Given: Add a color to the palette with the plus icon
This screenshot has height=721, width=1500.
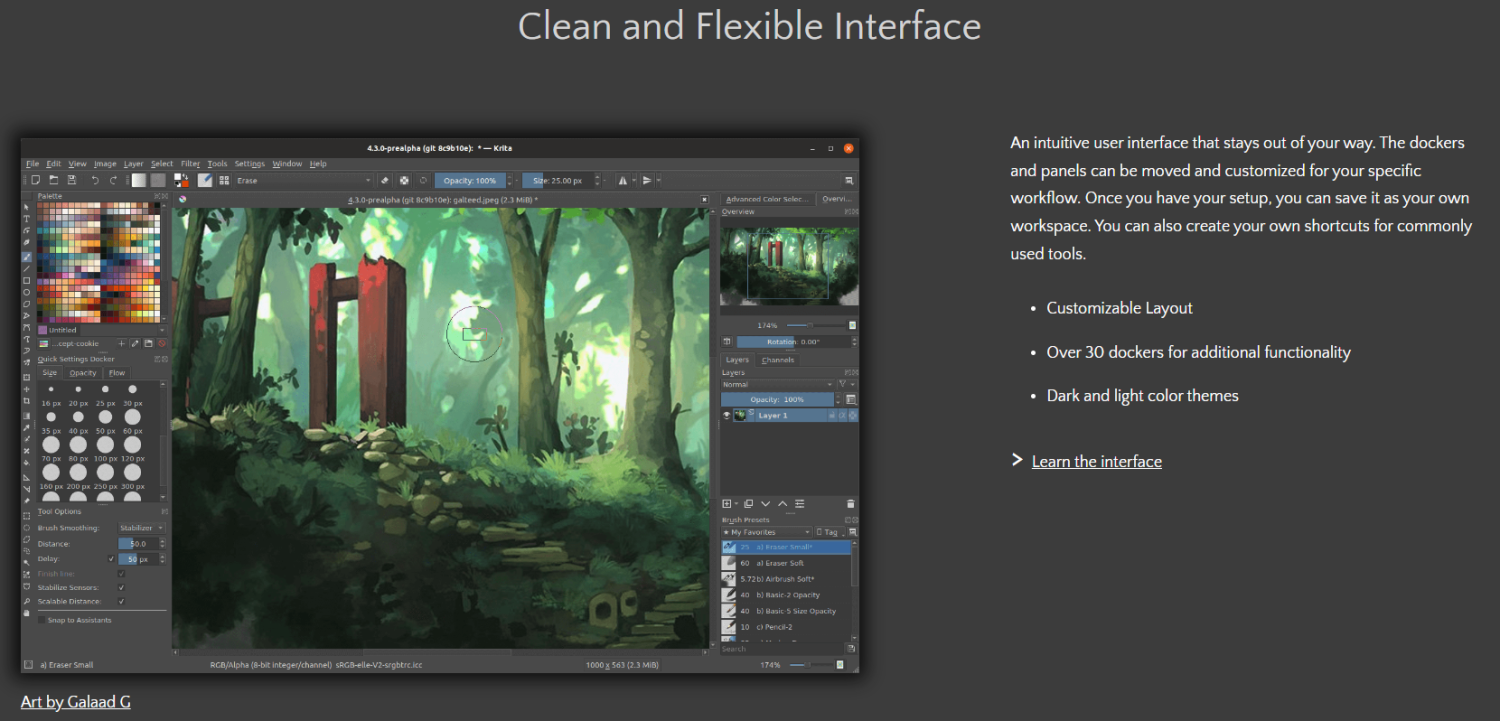Looking at the screenshot, I should pos(121,343).
